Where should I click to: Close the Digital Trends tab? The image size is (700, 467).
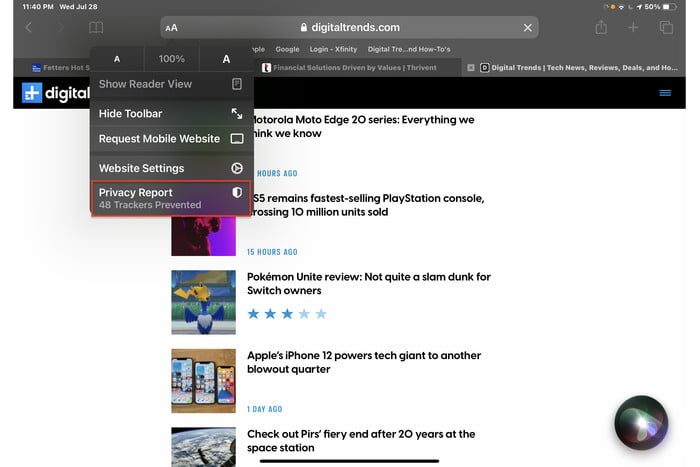pyautogui.click(x=471, y=68)
